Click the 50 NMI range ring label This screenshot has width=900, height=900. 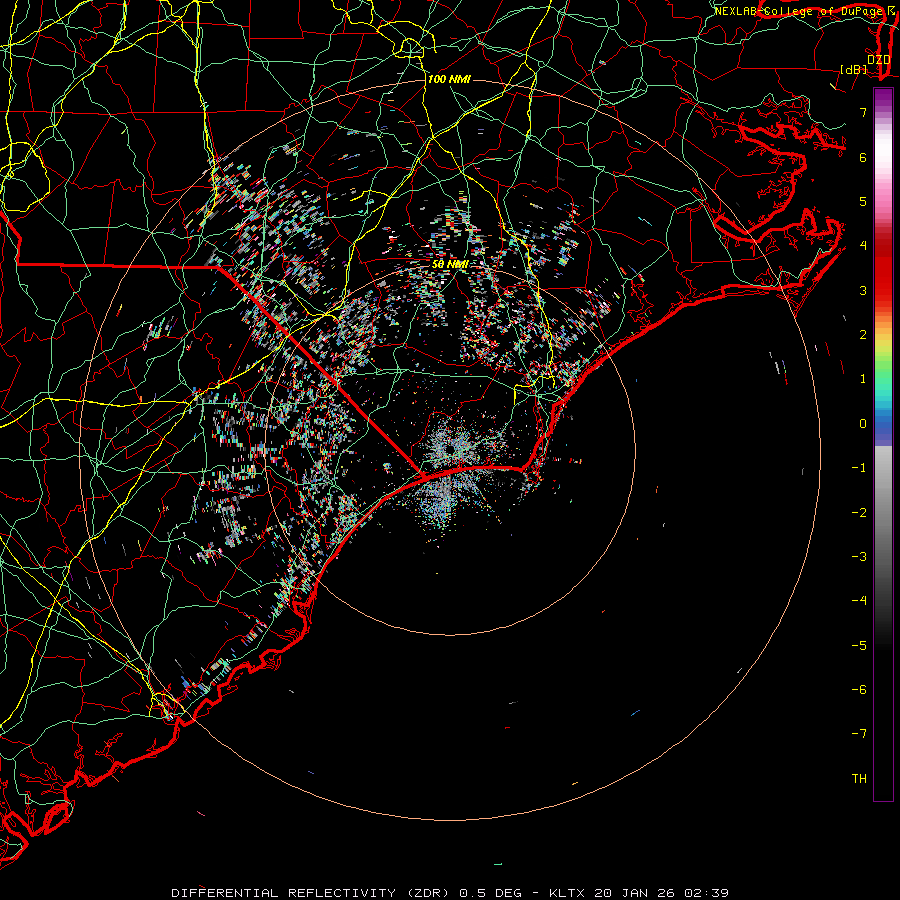(450, 264)
